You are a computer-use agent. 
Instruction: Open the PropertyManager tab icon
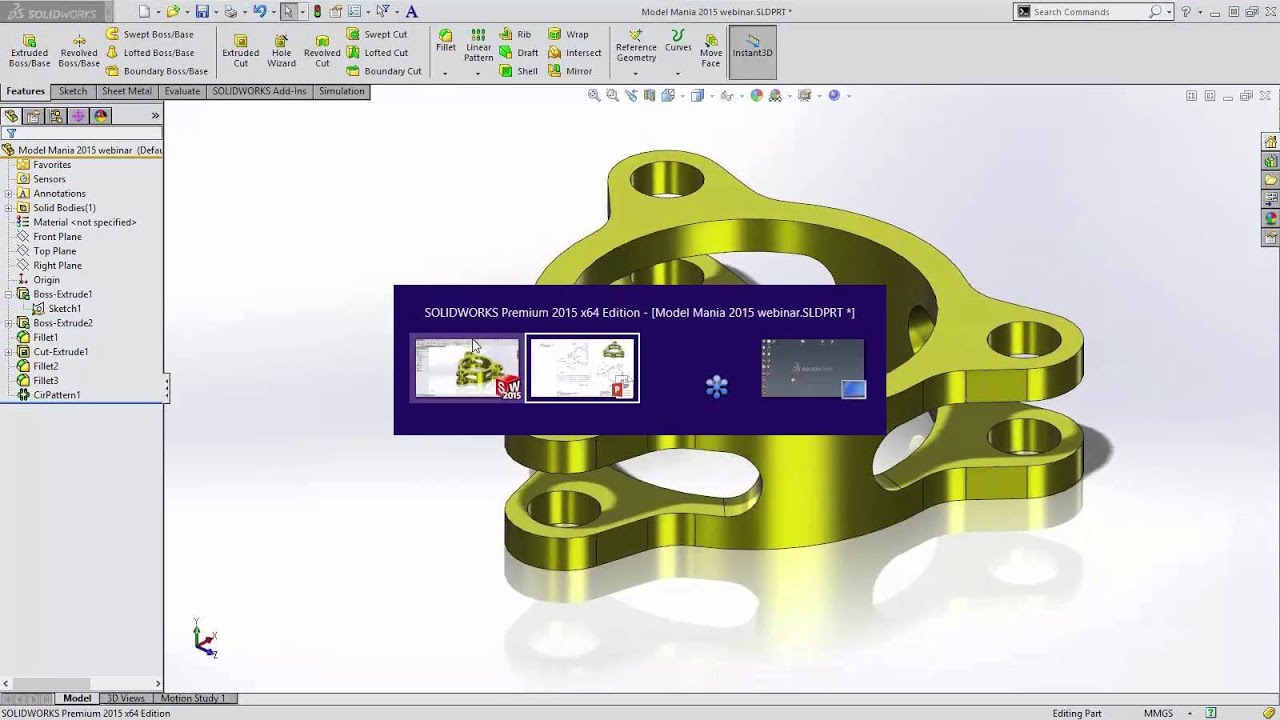(33, 116)
